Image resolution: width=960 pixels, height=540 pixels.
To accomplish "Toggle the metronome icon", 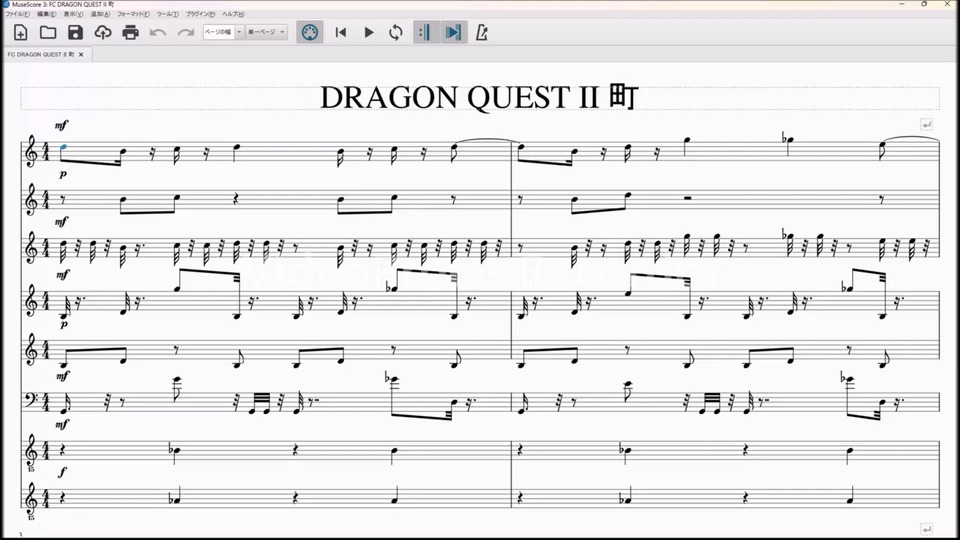I will (x=482, y=32).
